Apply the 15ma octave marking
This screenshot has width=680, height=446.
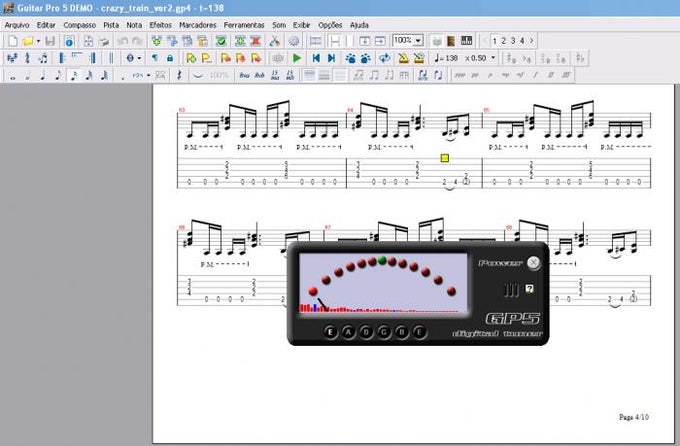275,75
